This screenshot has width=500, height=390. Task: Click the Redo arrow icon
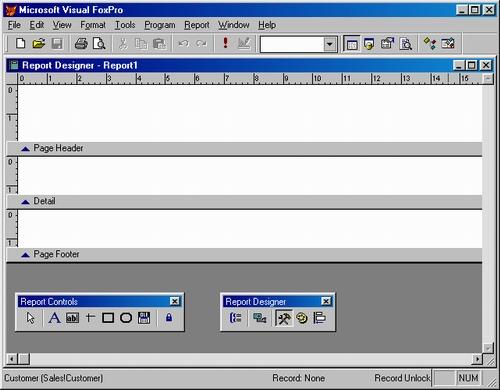point(201,44)
